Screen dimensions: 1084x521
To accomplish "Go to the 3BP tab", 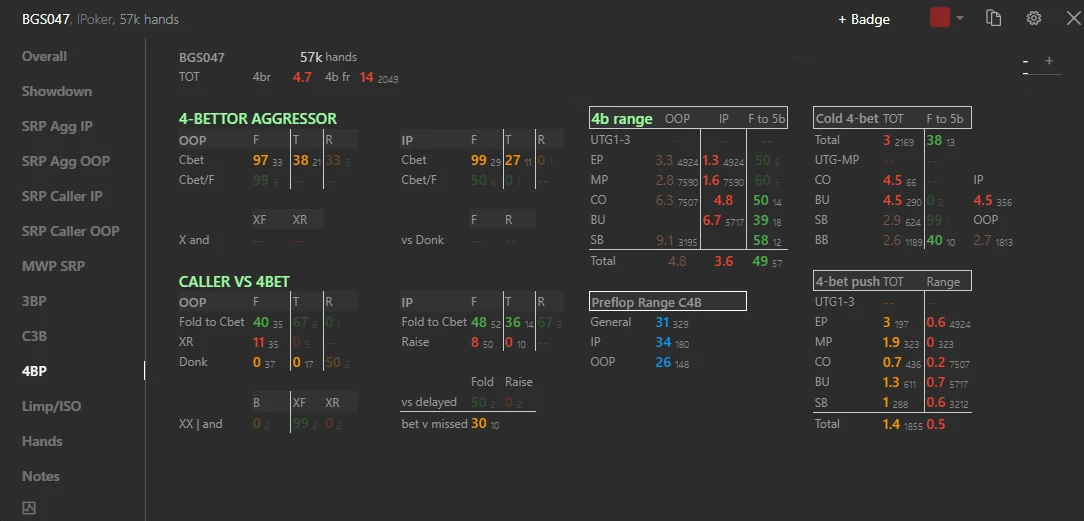I will [34, 301].
